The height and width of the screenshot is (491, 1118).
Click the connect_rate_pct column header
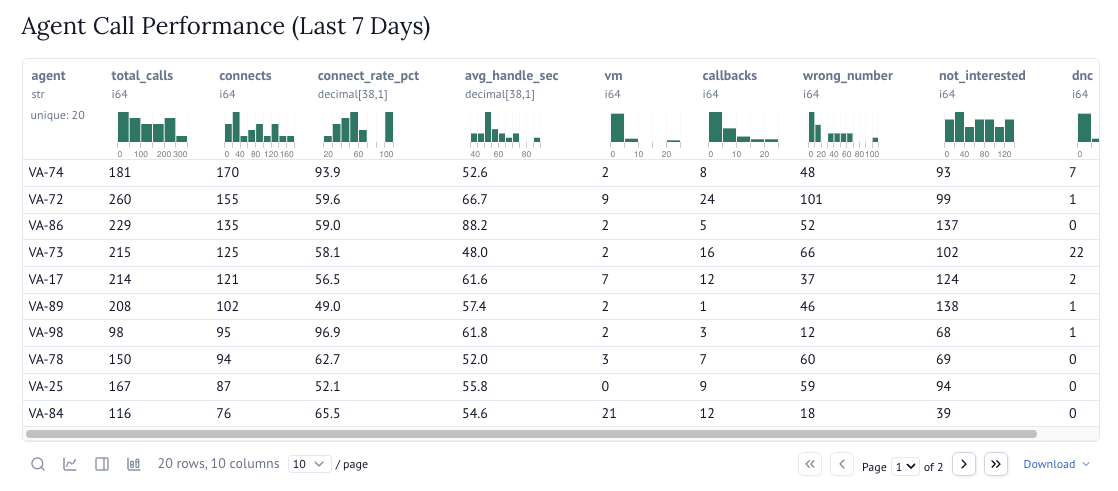tap(369, 75)
